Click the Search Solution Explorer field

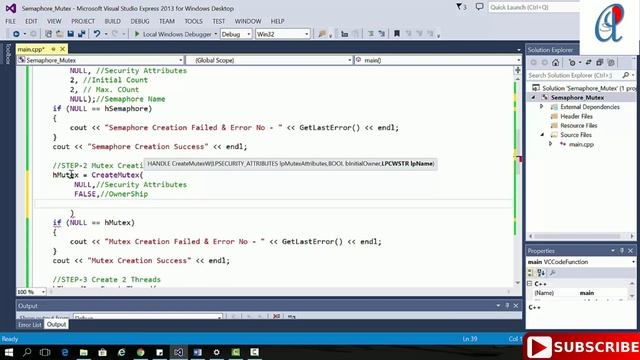click(x=574, y=76)
